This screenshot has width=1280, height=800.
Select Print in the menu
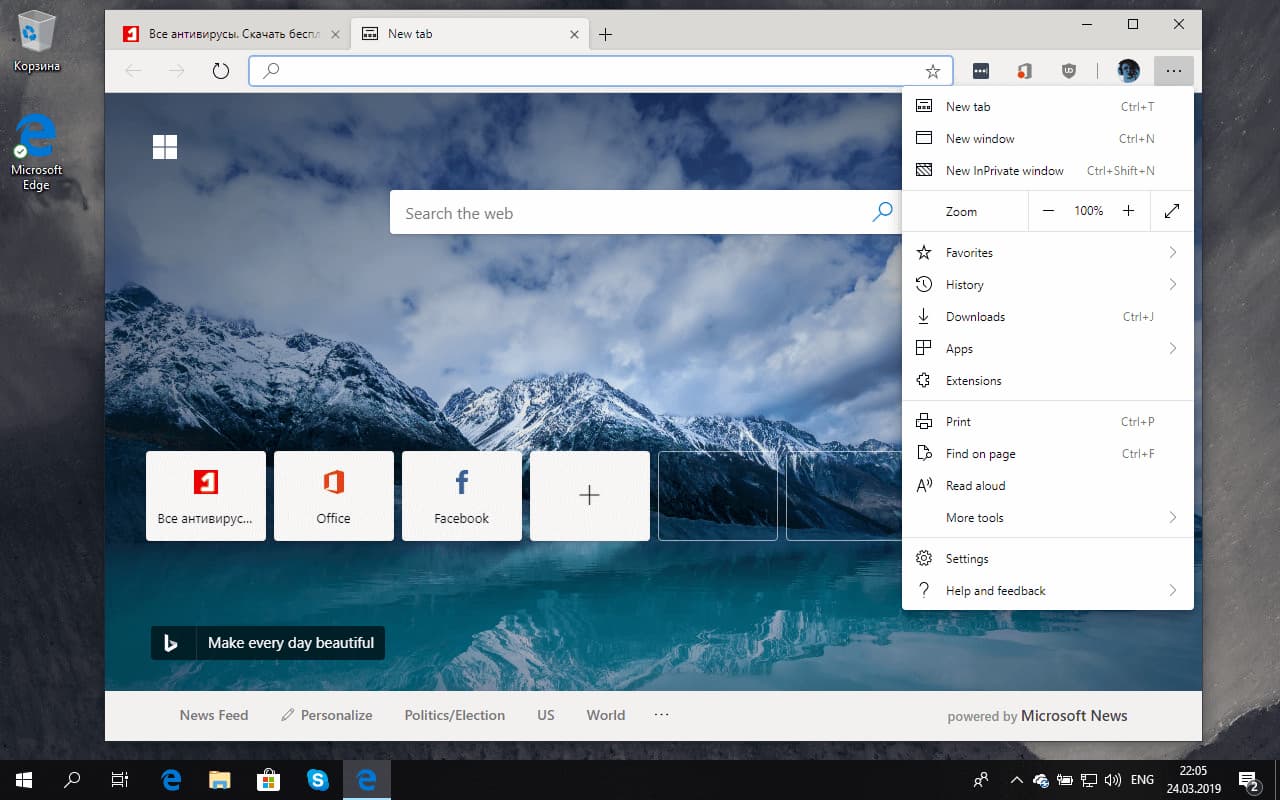(1048, 422)
